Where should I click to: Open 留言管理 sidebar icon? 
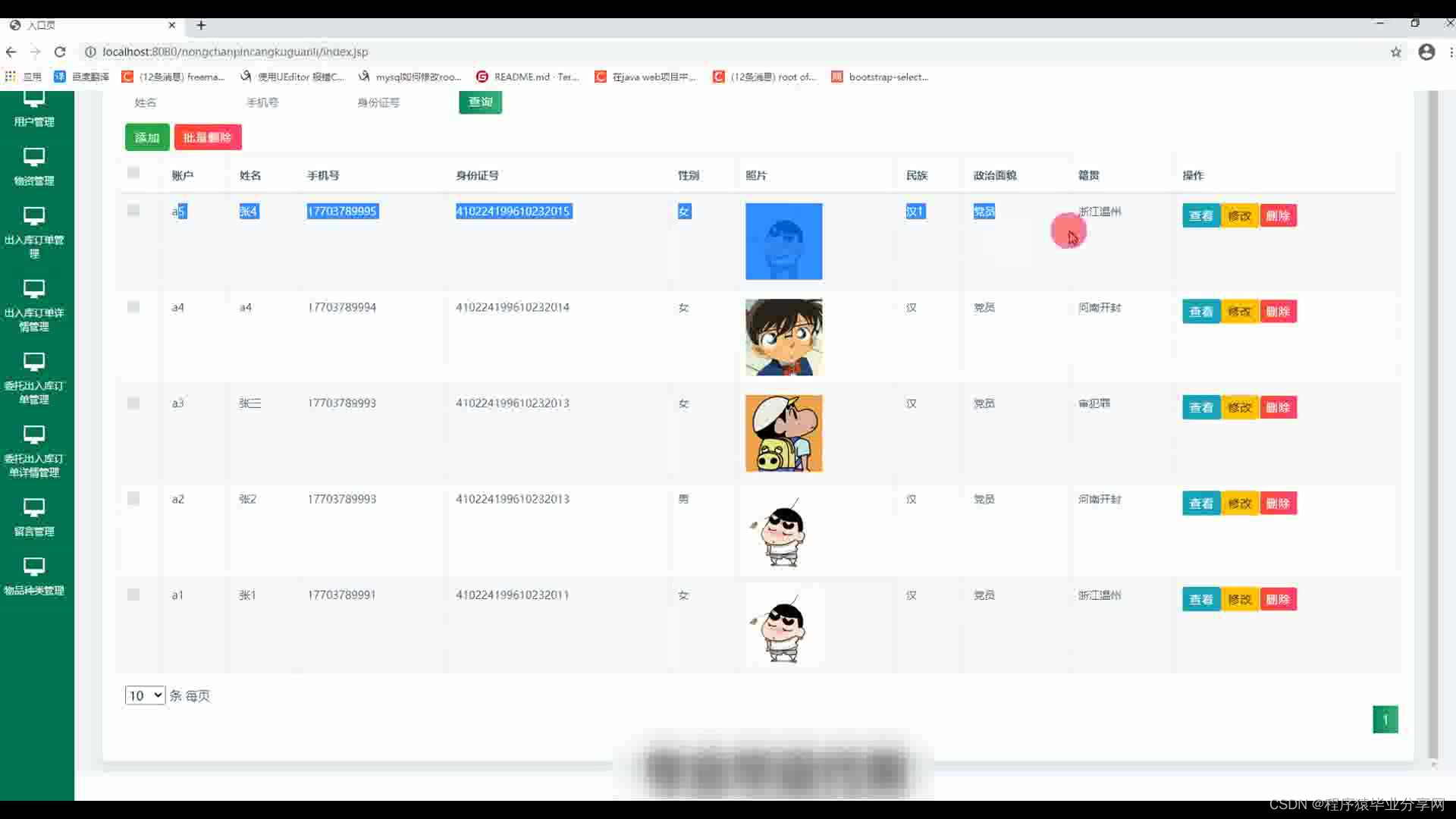(33, 507)
